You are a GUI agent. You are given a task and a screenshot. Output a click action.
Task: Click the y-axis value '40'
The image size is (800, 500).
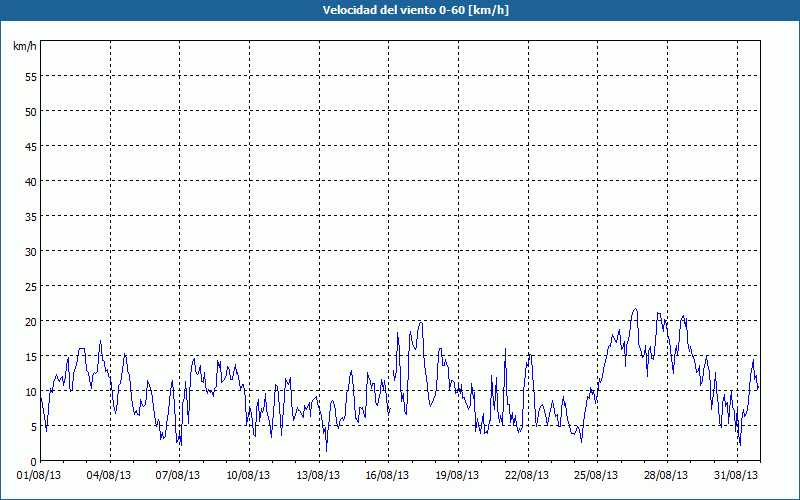click(31, 181)
